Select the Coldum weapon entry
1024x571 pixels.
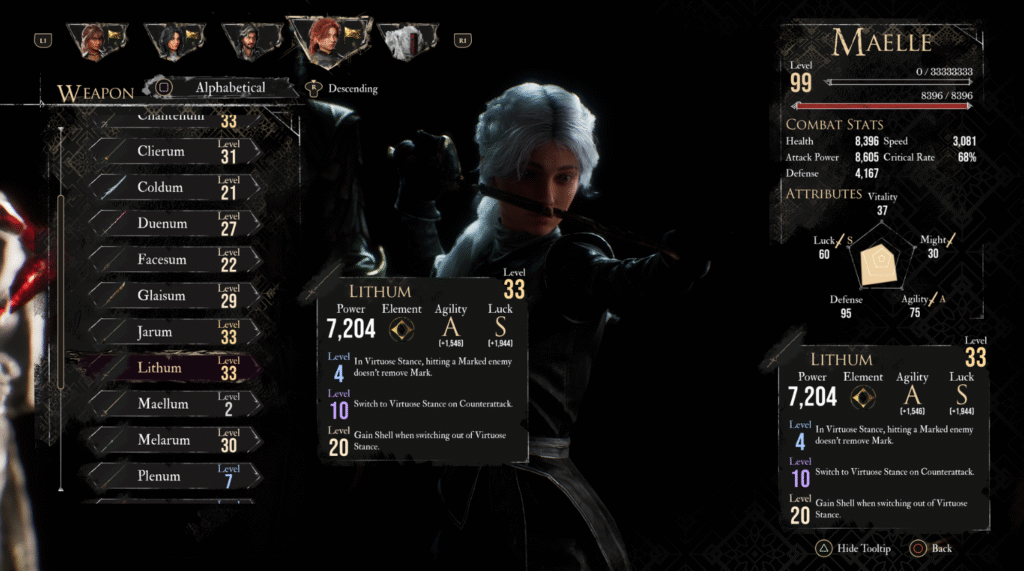[175, 188]
